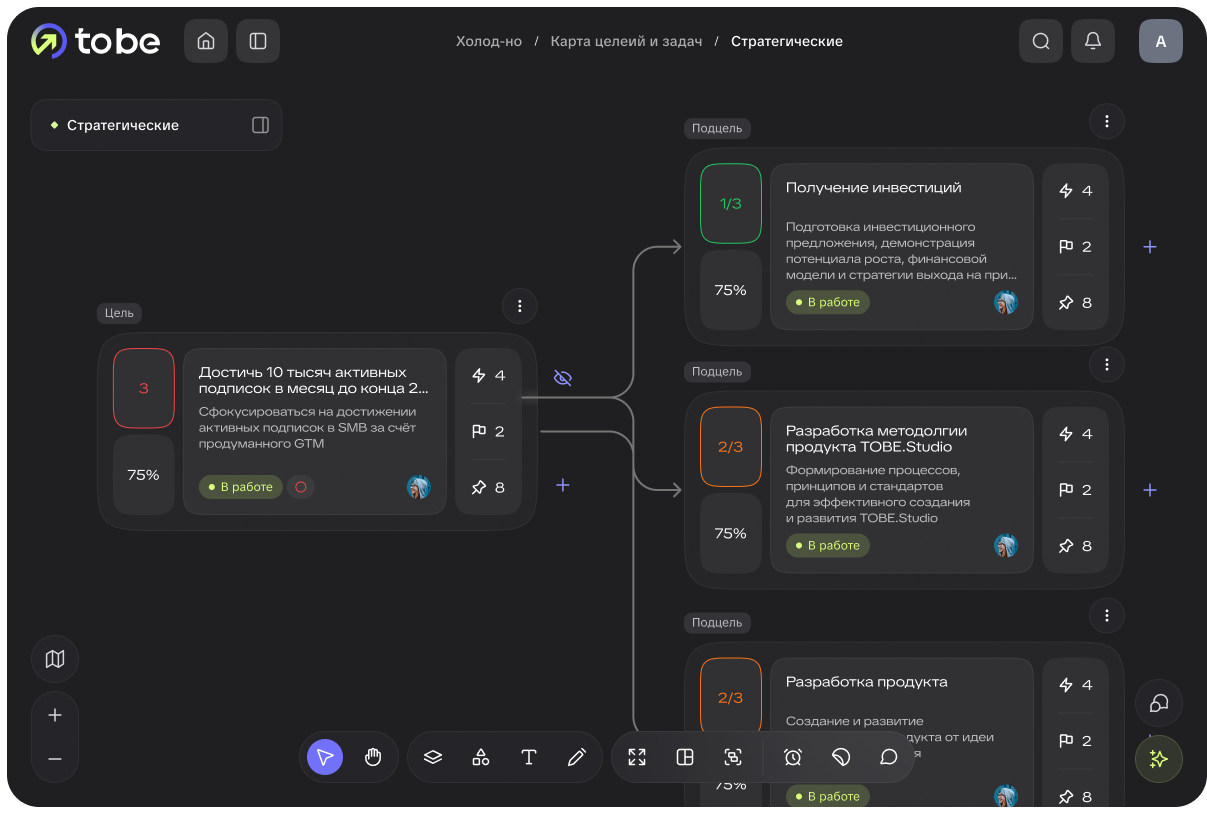
Task: Click the red '3' counter box
Action: 143,388
